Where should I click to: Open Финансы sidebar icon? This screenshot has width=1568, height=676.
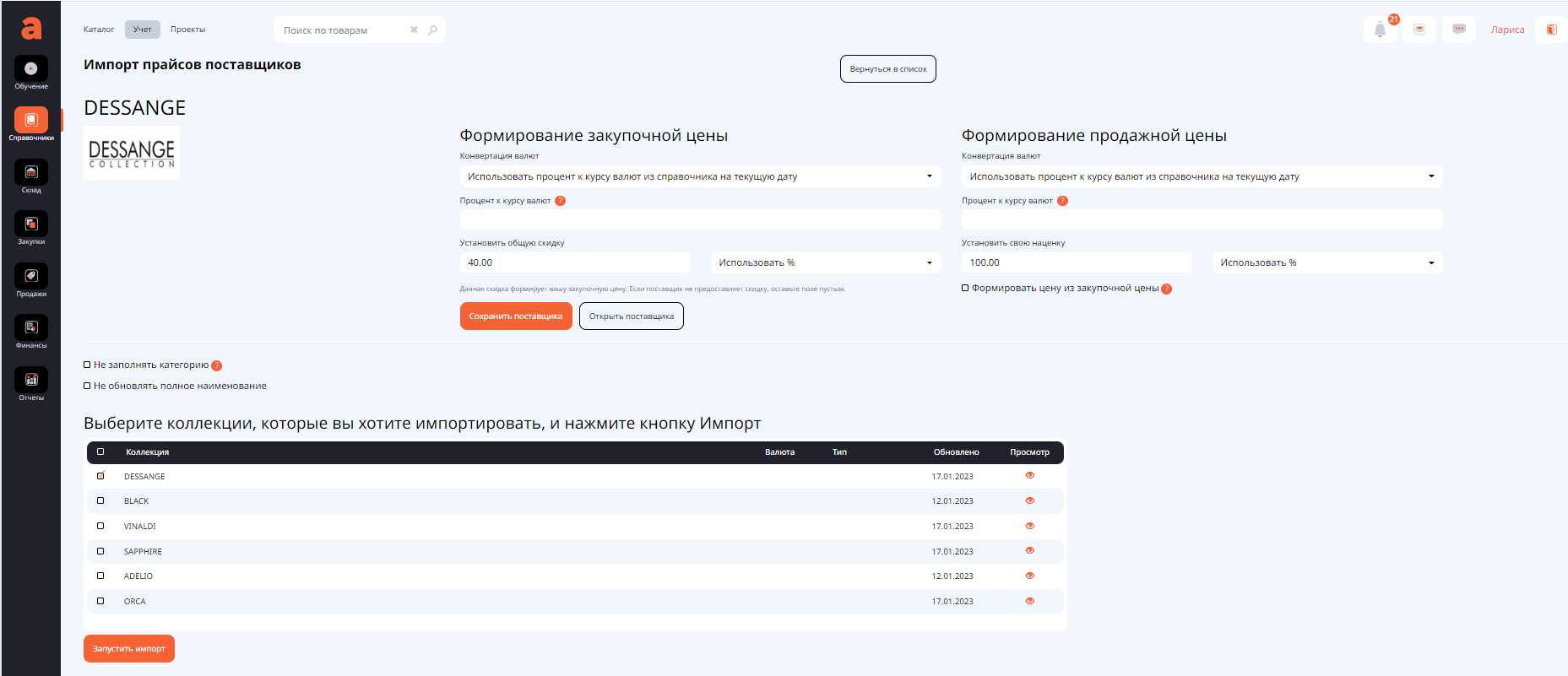tap(31, 328)
